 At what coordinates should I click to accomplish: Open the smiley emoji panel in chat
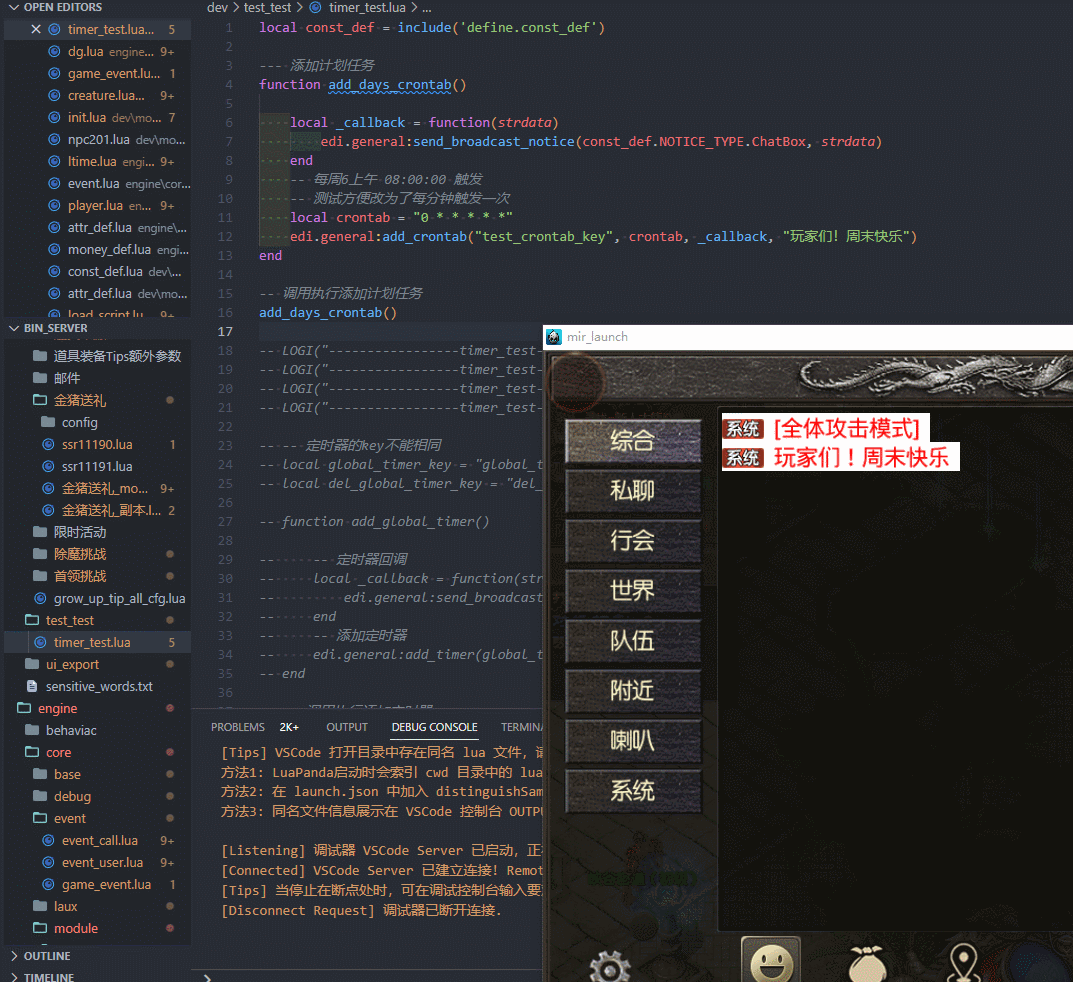click(770, 963)
